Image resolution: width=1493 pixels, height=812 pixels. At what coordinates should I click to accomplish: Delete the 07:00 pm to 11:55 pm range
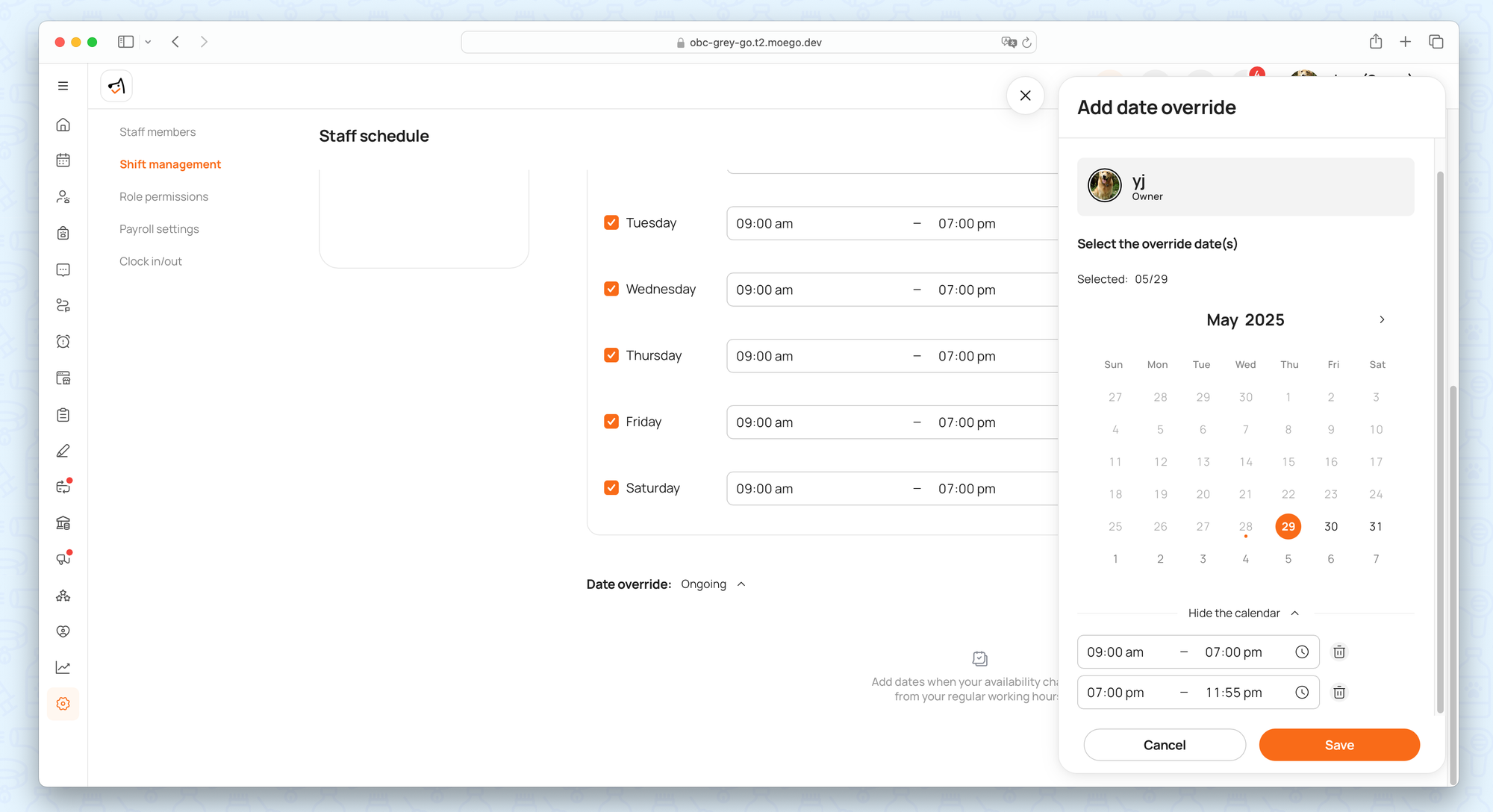1339,693
